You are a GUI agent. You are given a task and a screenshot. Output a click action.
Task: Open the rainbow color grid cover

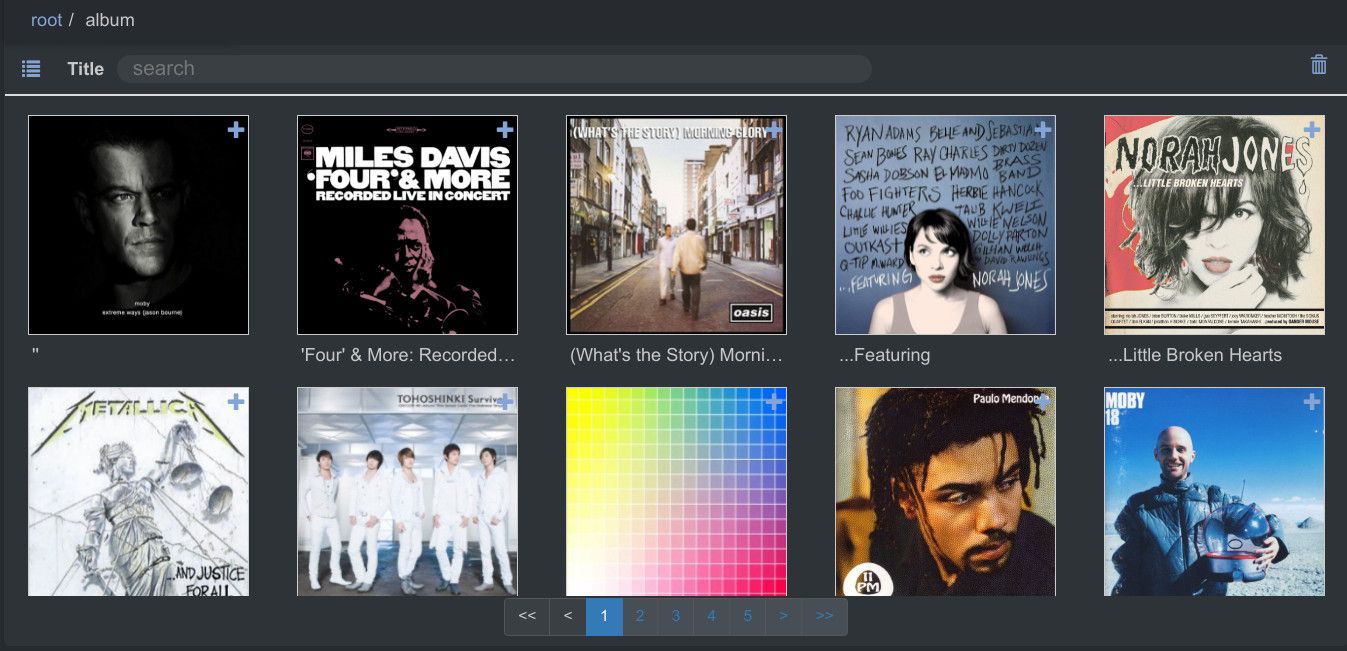[676, 491]
